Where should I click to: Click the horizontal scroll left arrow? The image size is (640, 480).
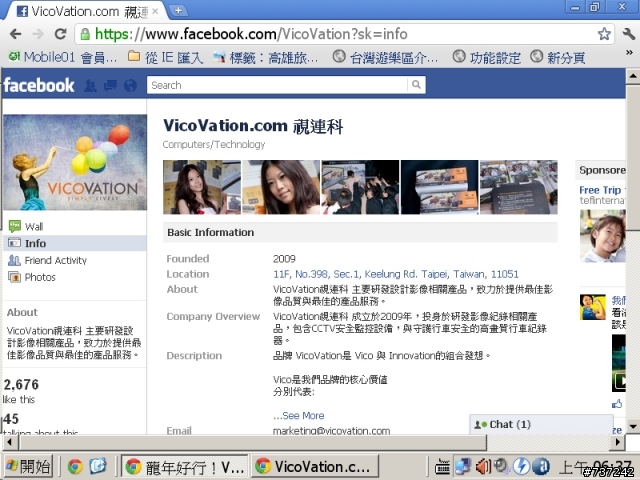(10, 442)
